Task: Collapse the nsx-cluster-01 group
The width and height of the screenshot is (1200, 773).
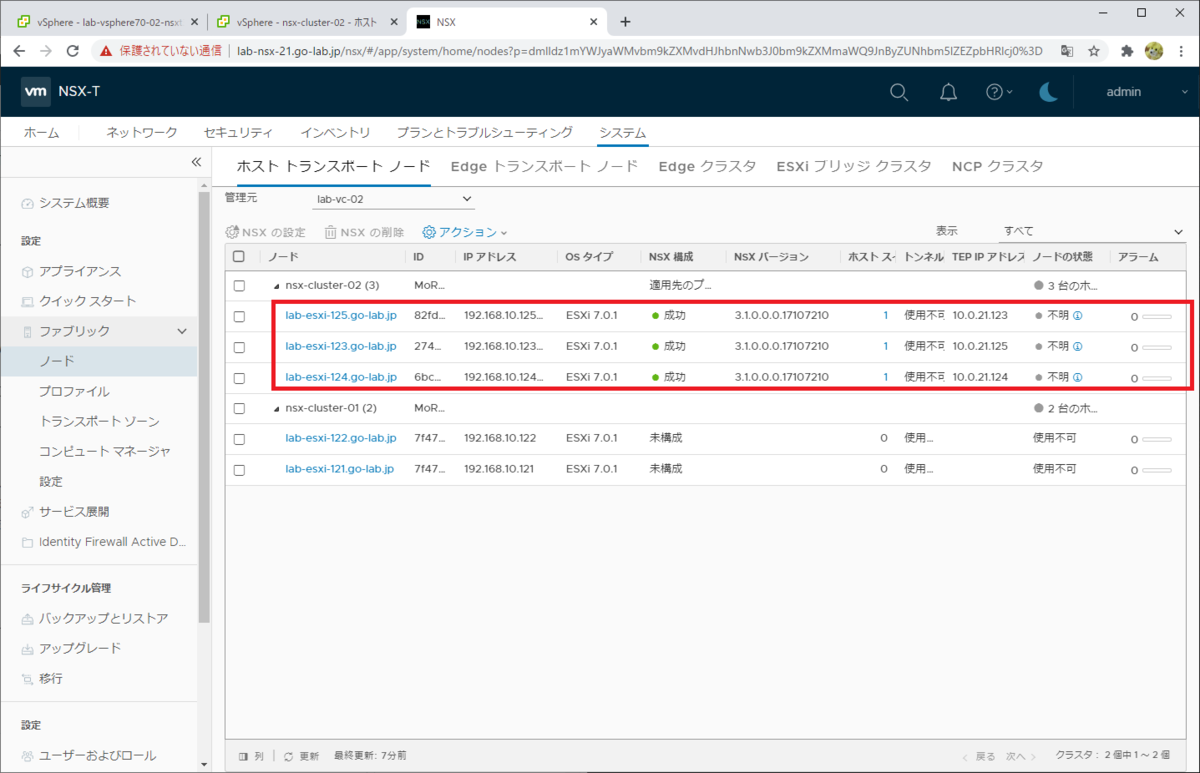Action: point(277,408)
